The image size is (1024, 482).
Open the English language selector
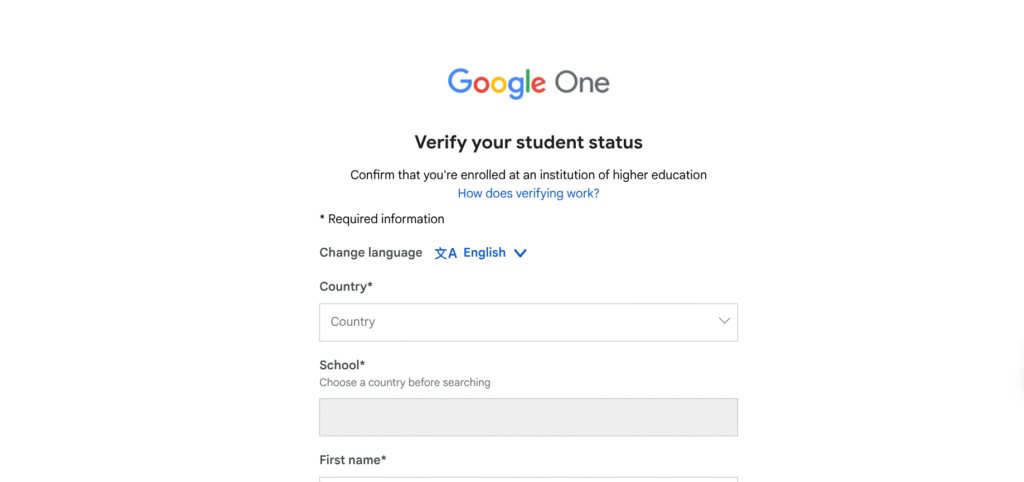pos(484,253)
